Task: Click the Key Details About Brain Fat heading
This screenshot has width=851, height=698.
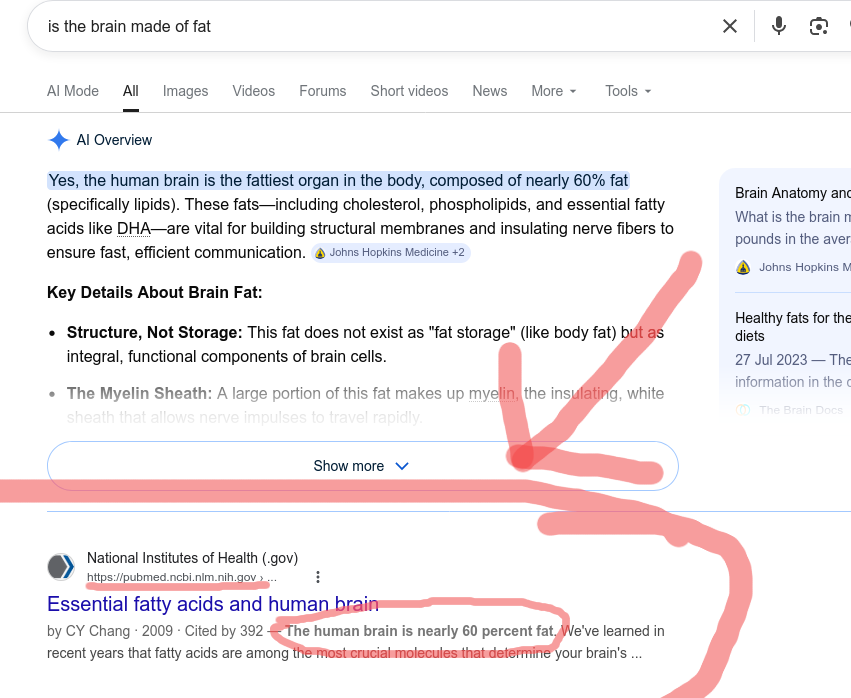Action: click(155, 293)
